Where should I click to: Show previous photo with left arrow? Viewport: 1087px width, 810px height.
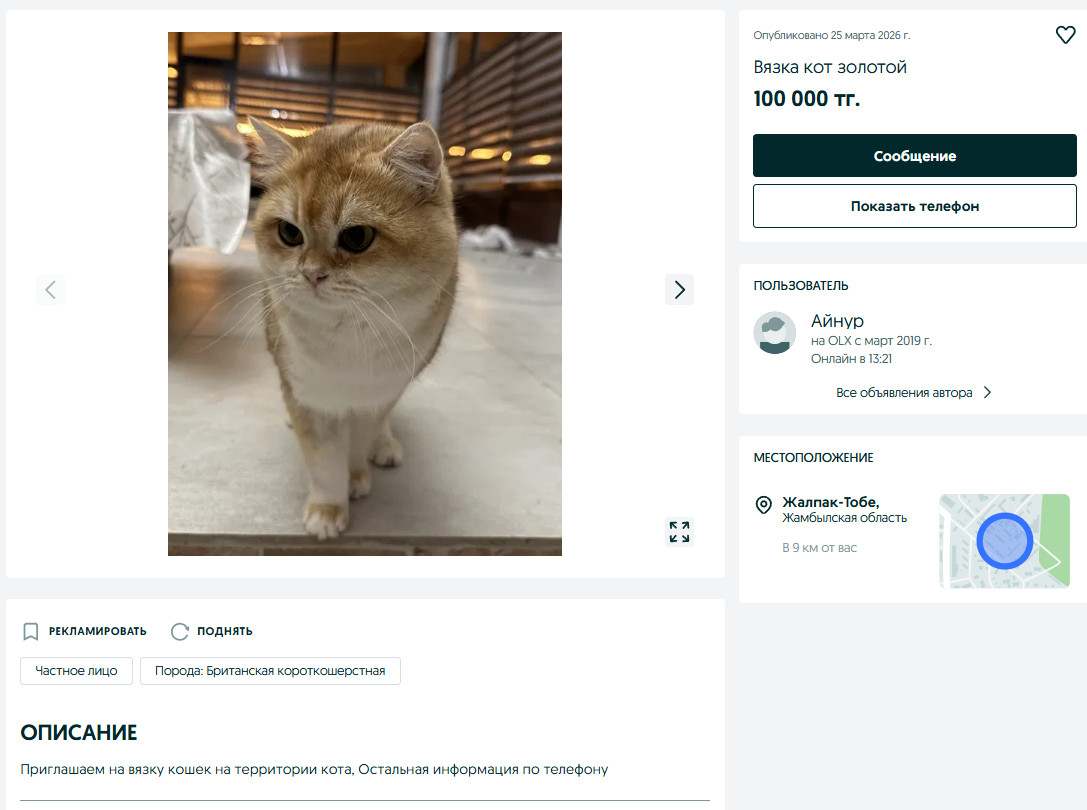[x=50, y=290]
